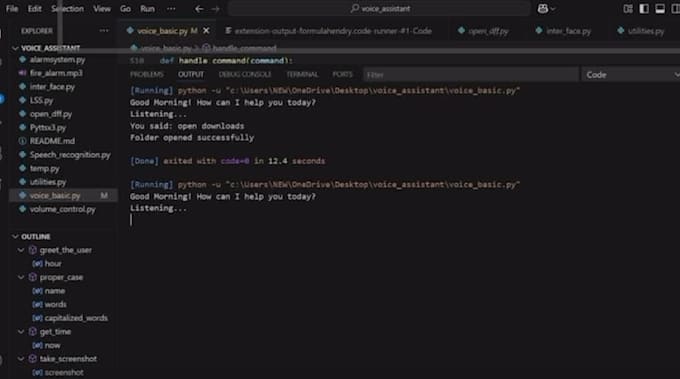The height and width of the screenshot is (379, 680).
Task: Select now variable in outline
Action: (x=52, y=346)
